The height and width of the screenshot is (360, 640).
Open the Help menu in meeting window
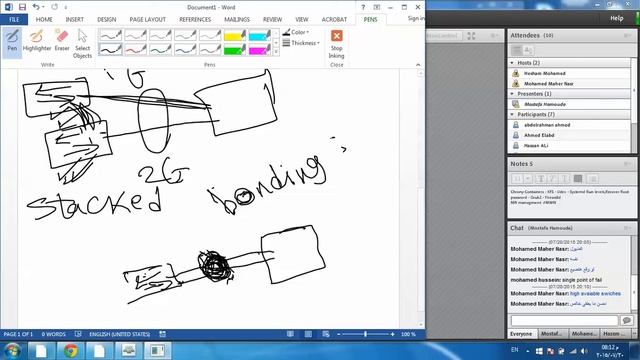tap(616, 18)
